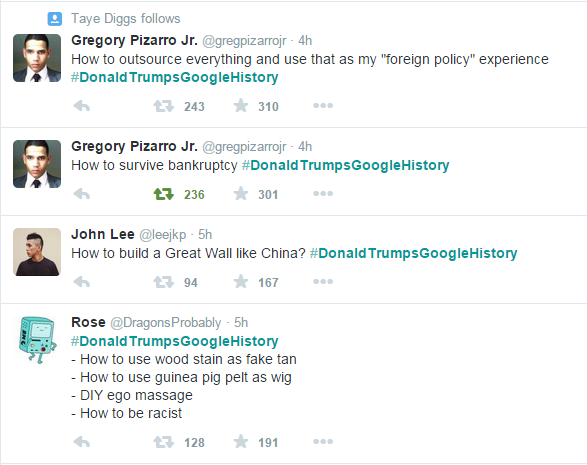The height and width of the screenshot is (465, 587).
Task: Open more options on Rose's tweet
Action: [323, 442]
